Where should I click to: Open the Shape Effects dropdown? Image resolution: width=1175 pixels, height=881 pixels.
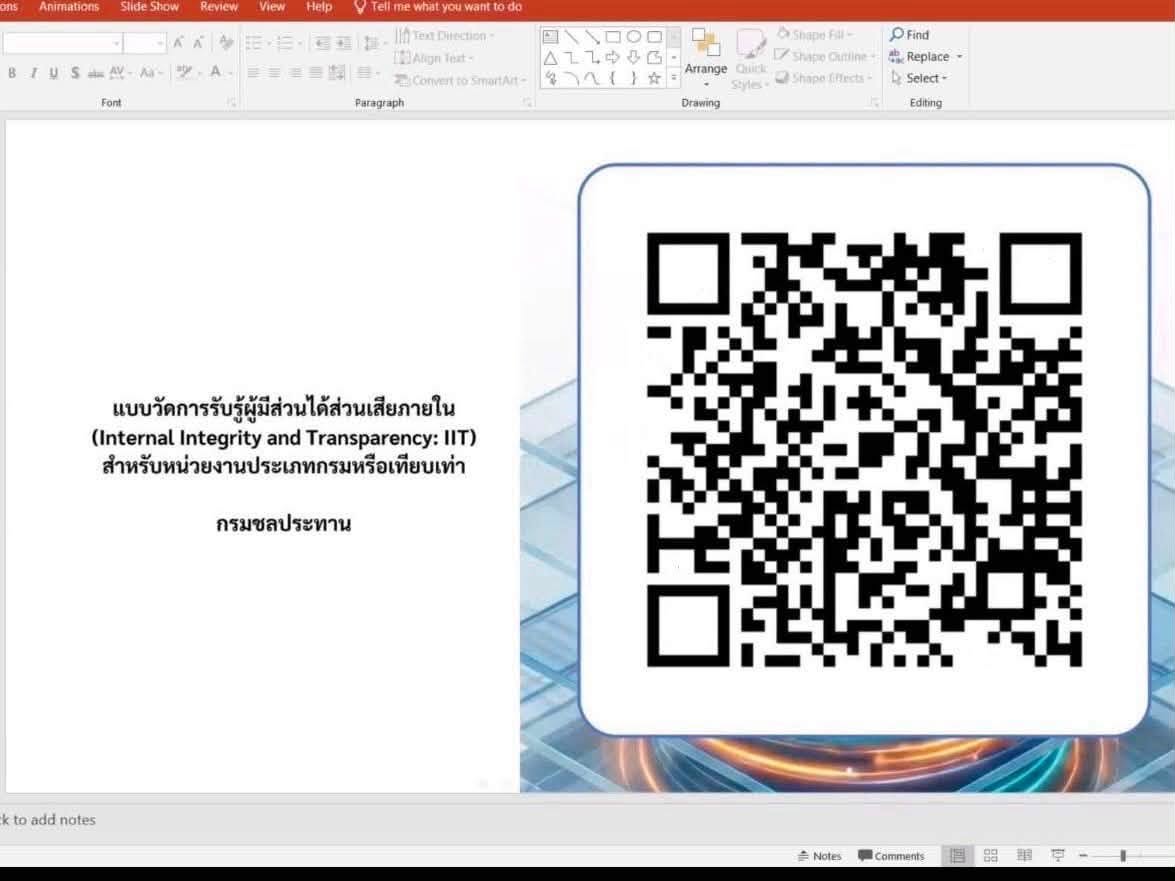pos(824,78)
